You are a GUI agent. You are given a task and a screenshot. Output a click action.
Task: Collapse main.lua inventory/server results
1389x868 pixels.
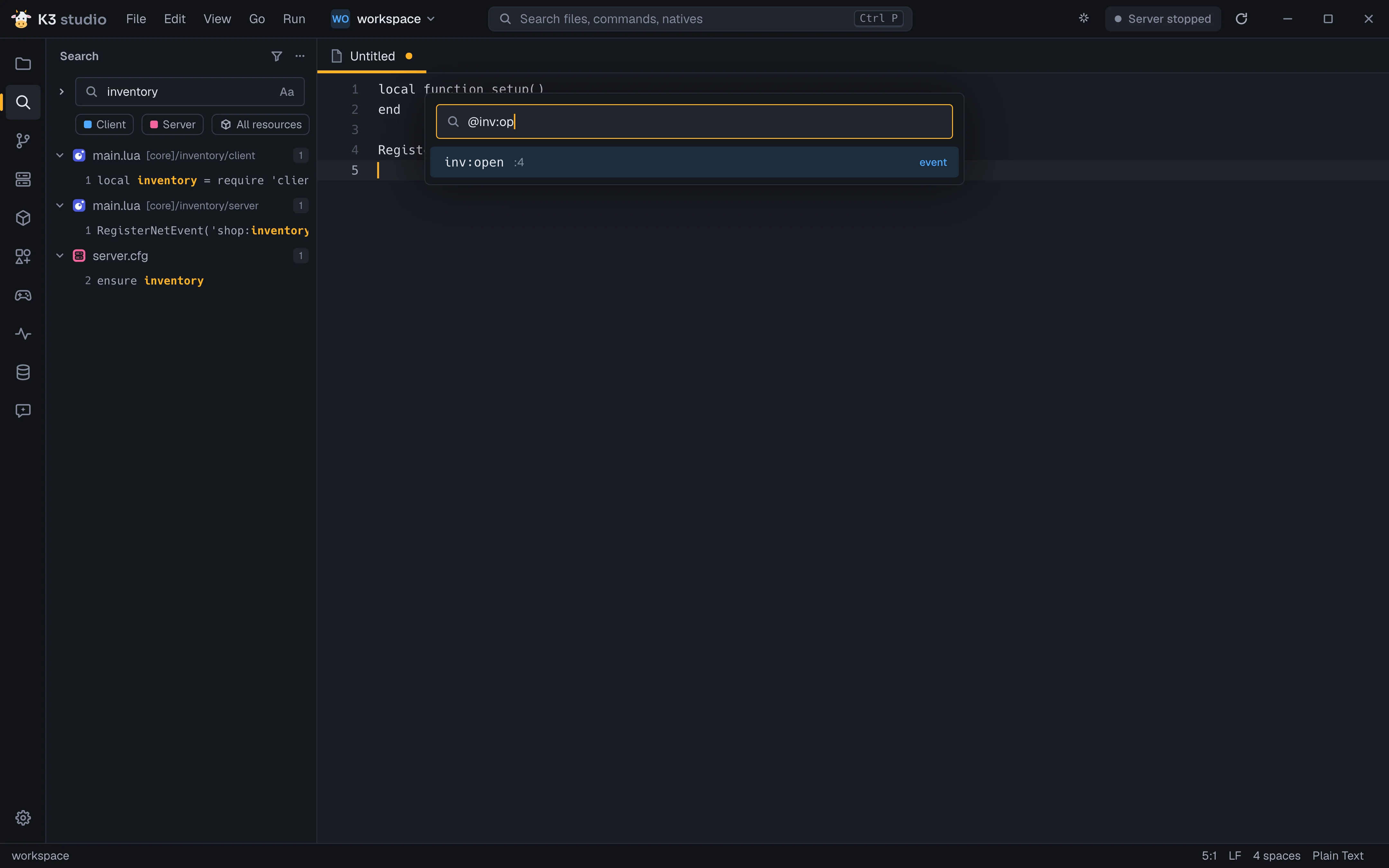pos(60,205)
